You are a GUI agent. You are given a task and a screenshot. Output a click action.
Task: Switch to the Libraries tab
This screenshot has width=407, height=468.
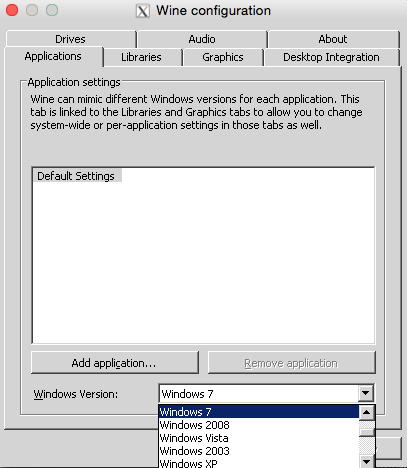click(x=141, y=57)
